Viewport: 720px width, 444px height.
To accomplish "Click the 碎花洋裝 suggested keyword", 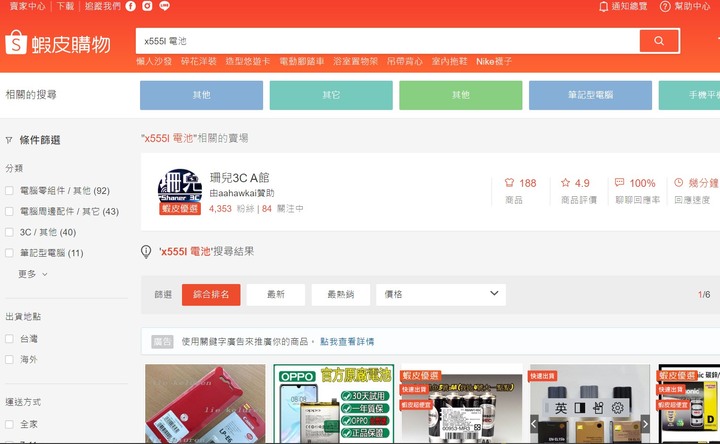I will [x=198, y=62].
